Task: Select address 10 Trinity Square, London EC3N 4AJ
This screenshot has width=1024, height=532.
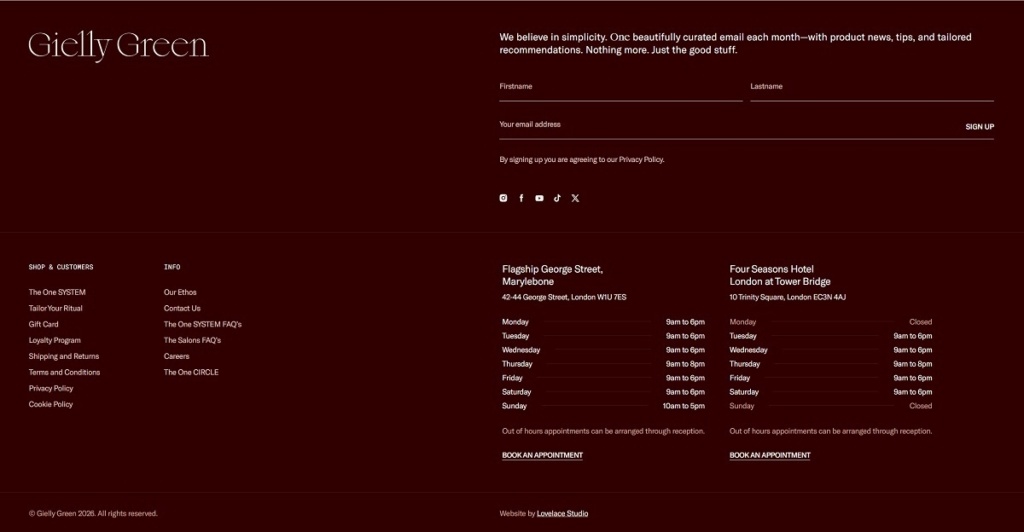Action: pos(788,297)
